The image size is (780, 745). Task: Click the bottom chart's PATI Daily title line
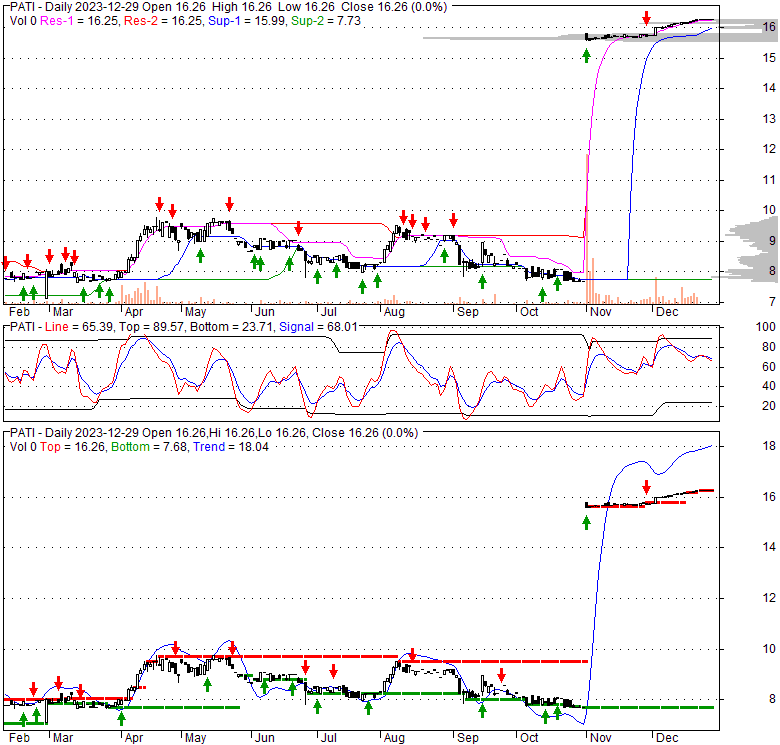coord(214,433)
